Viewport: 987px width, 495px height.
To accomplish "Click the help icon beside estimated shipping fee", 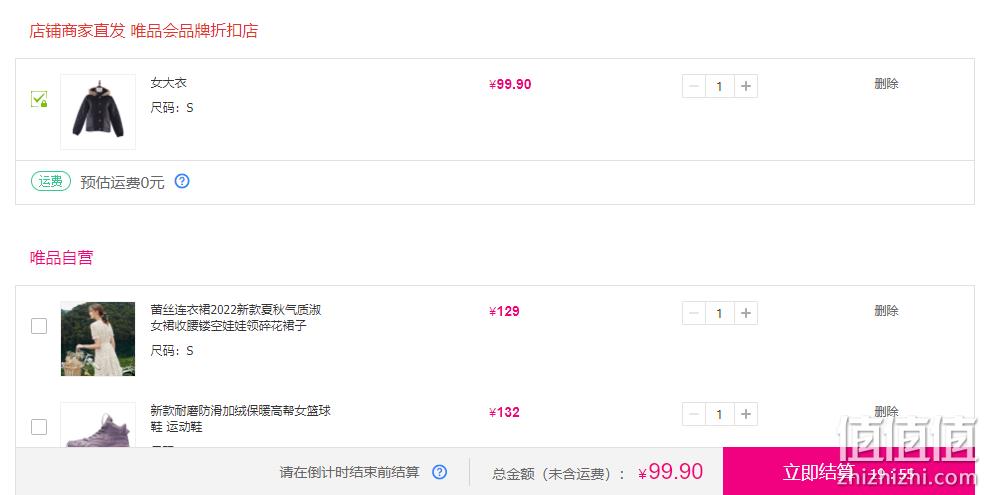I will [182, 181].
